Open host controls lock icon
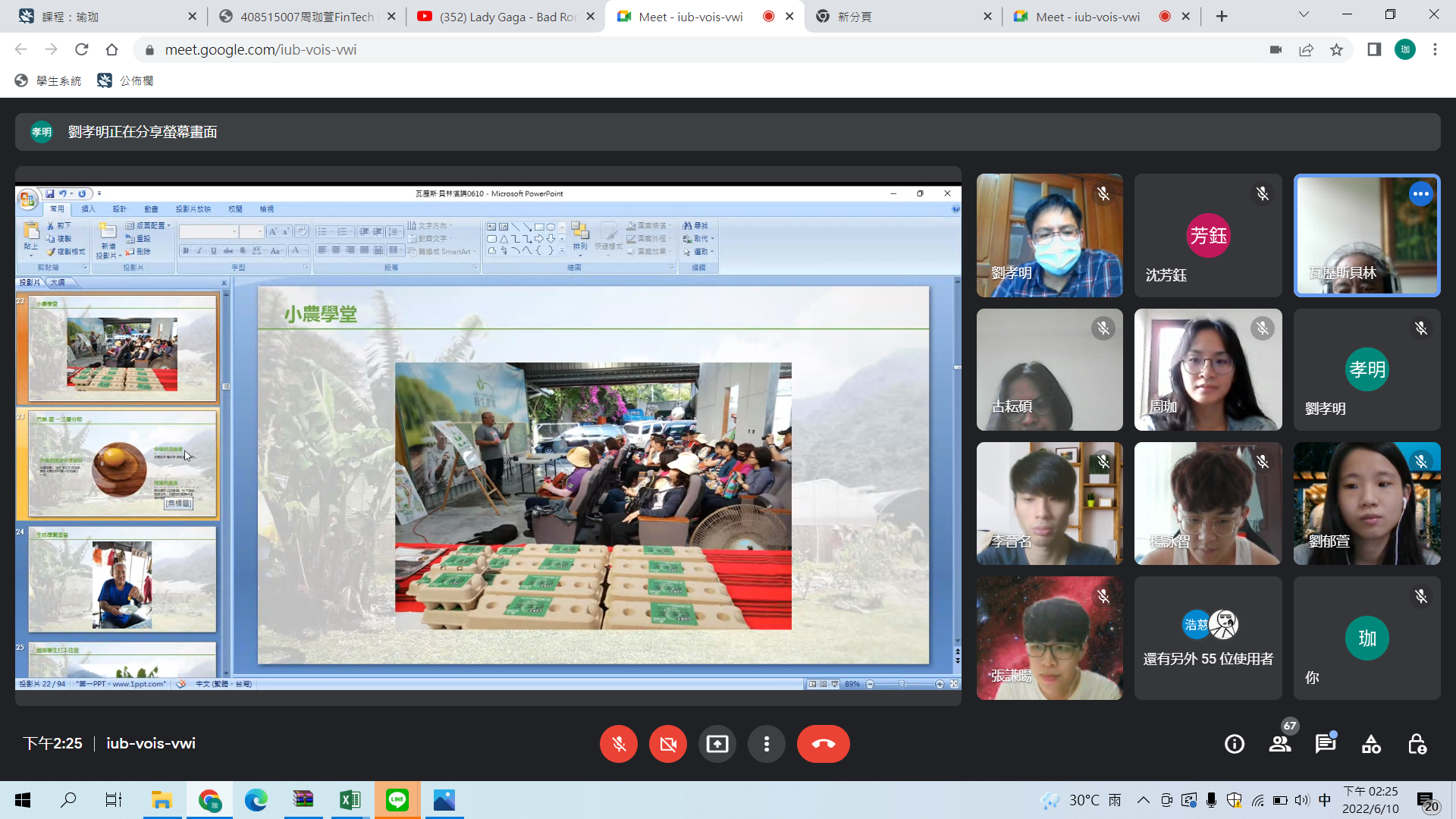This screenshot has width=1456, height=819. click(1417, 744)
